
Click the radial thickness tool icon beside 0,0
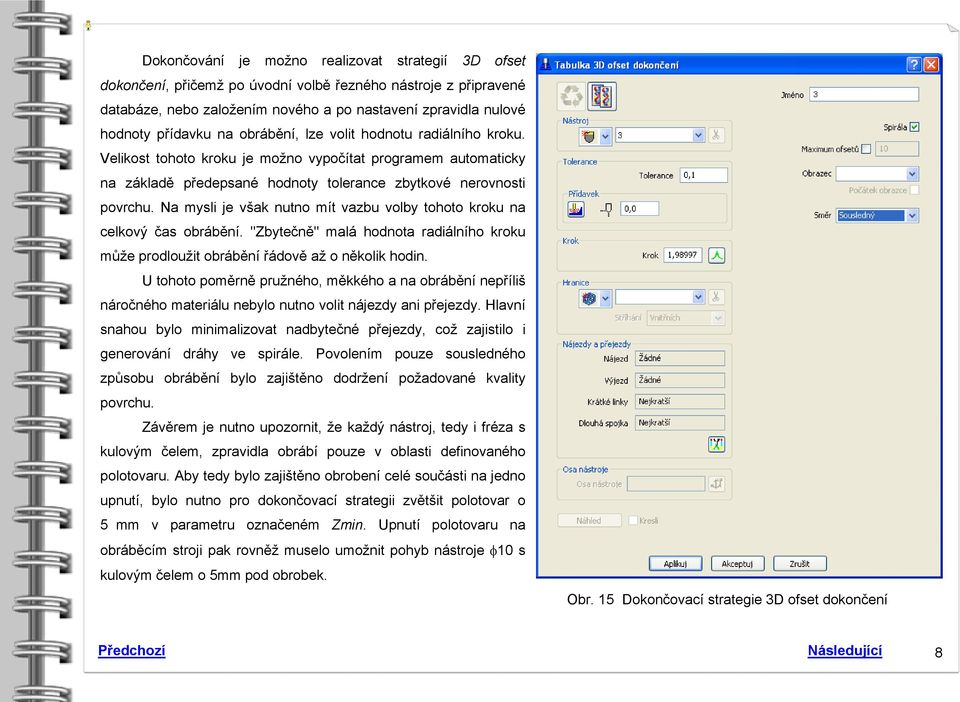pos(606,209)
